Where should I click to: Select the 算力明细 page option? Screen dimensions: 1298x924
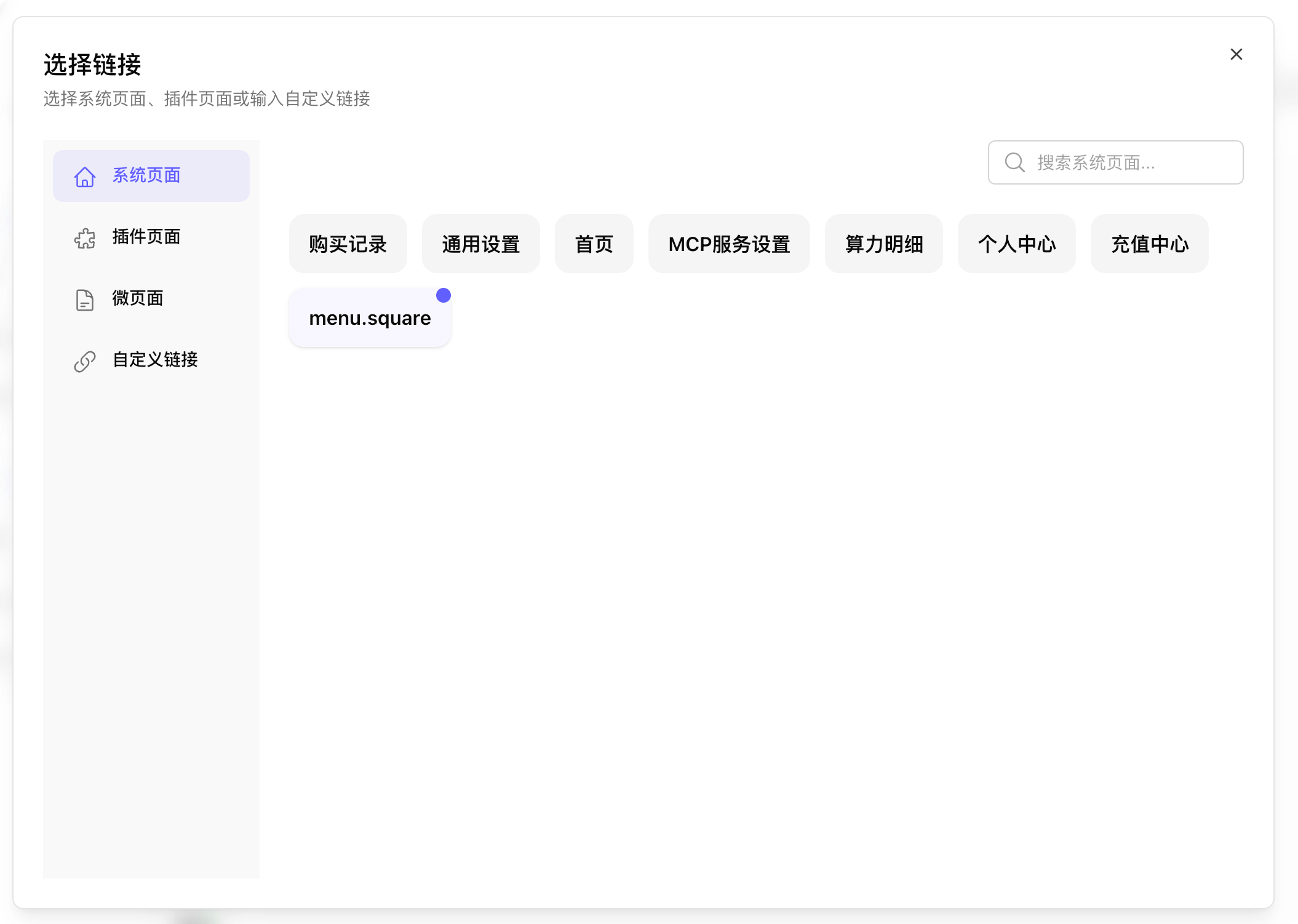tap(884, 244)
